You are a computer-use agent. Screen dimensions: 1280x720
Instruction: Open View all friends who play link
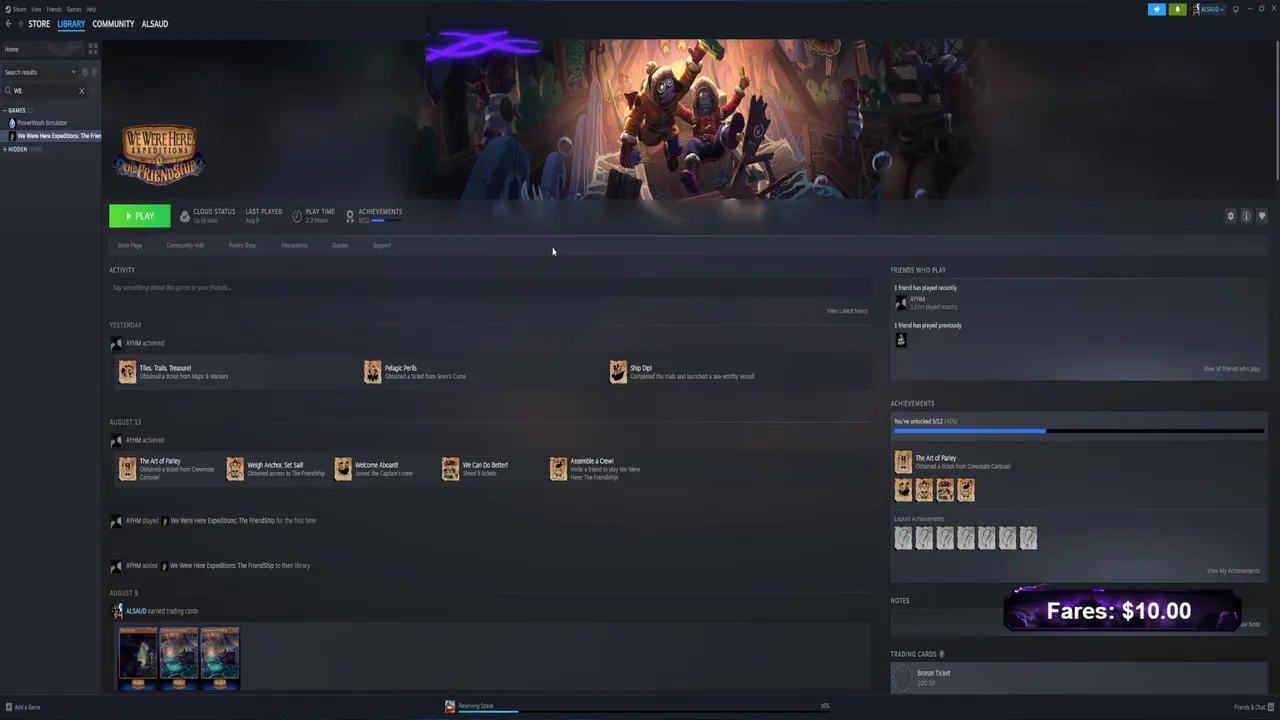pos(1232,369)
